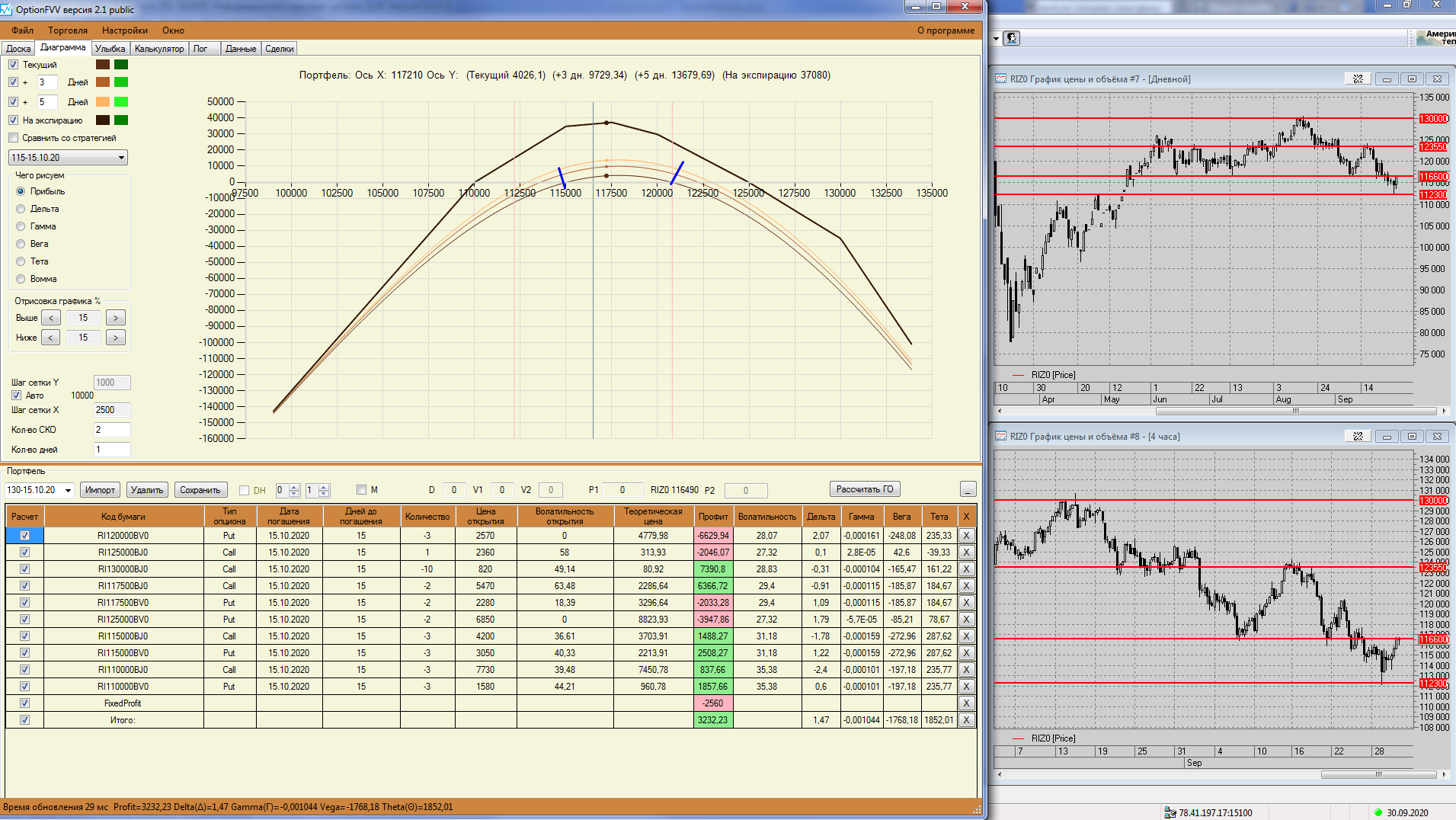
Task: Open the 115-15.10.20 strategy dropdown
Action: click(121, 158)
